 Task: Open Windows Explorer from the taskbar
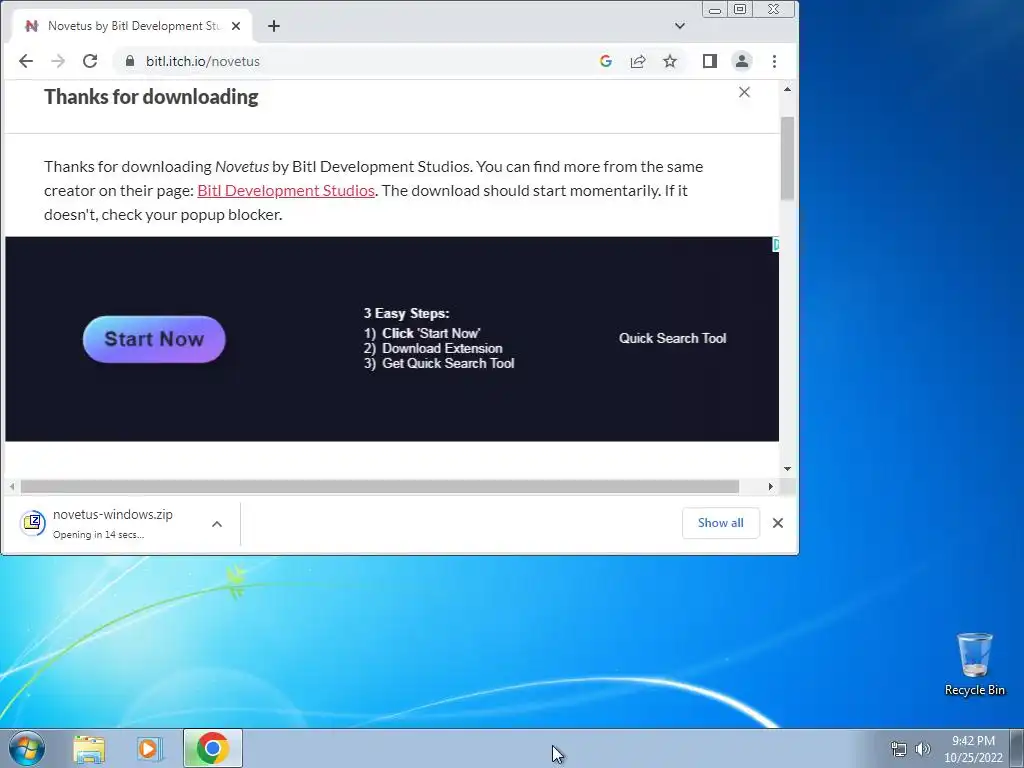coord(89,749)
